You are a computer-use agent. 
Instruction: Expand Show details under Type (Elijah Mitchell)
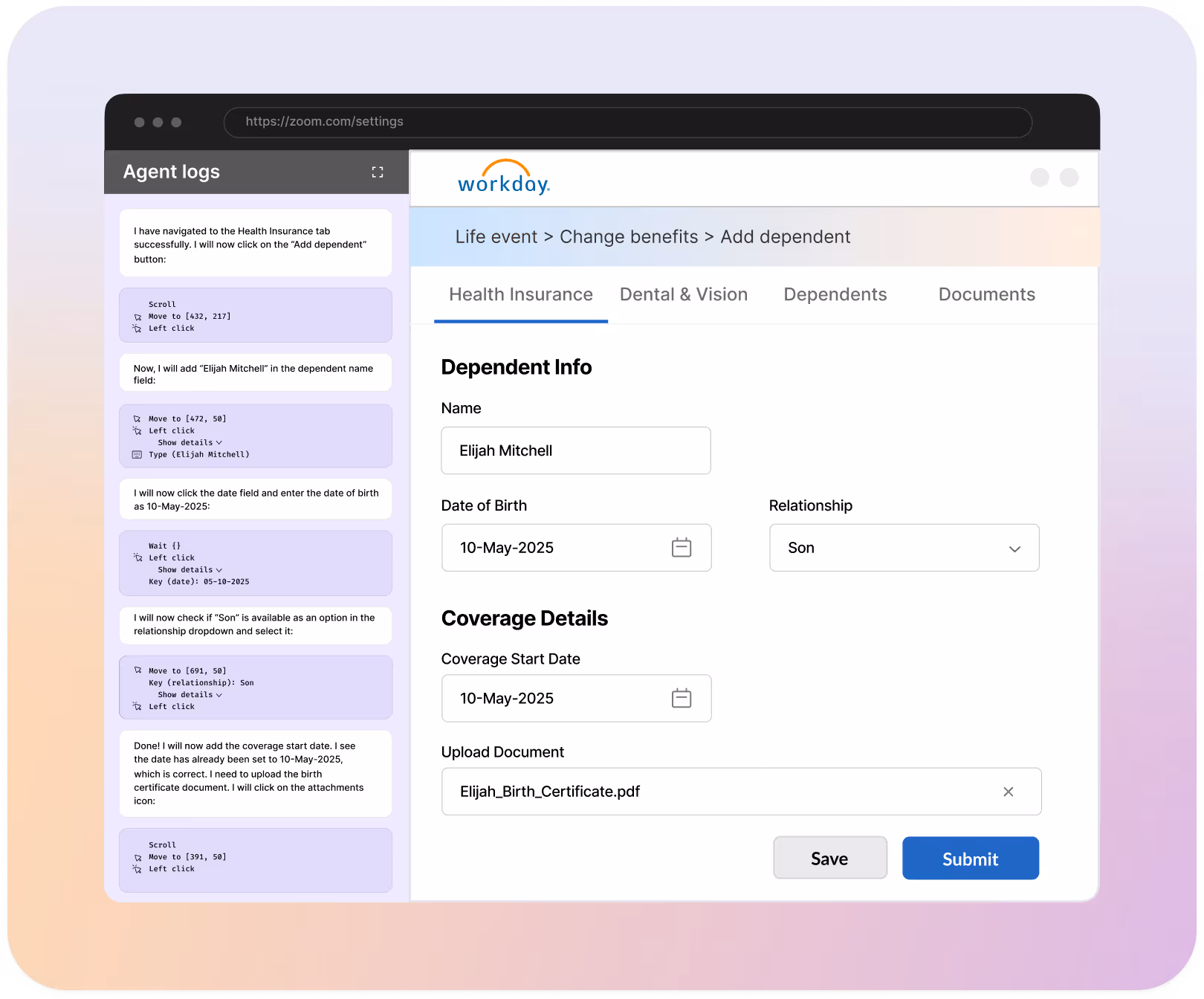click(x=190, y=442)
